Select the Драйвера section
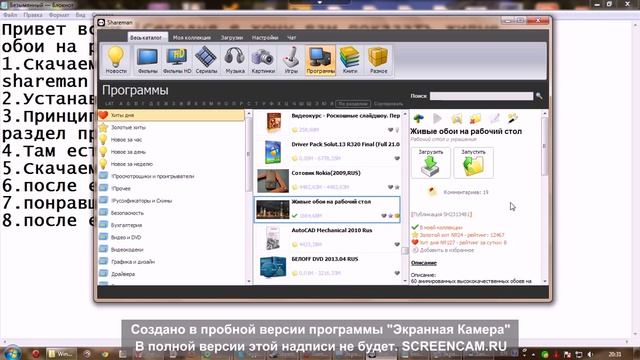Screen dimensions: 640x360 click(x=171, y=274)
